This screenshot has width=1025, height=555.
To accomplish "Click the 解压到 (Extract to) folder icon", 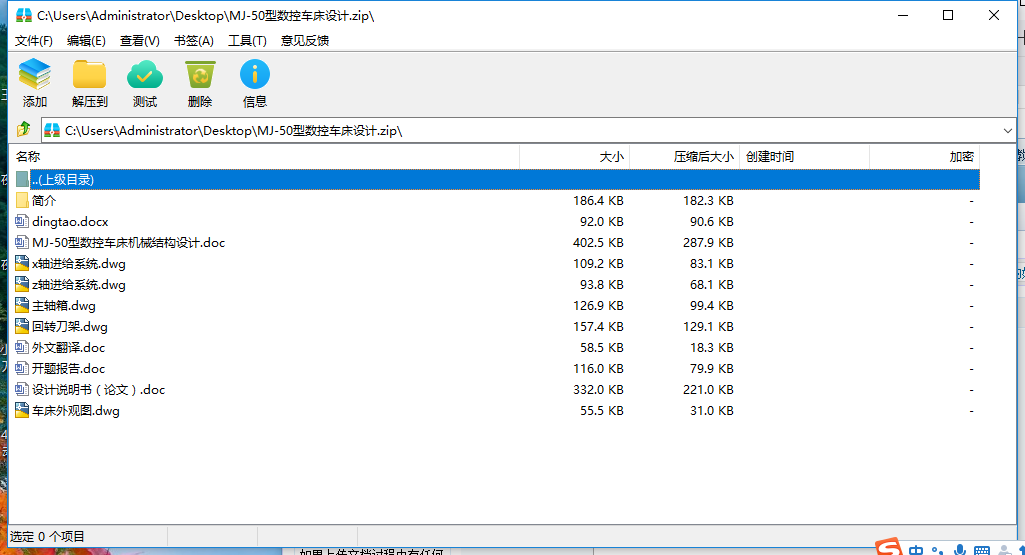I will 90,74.
